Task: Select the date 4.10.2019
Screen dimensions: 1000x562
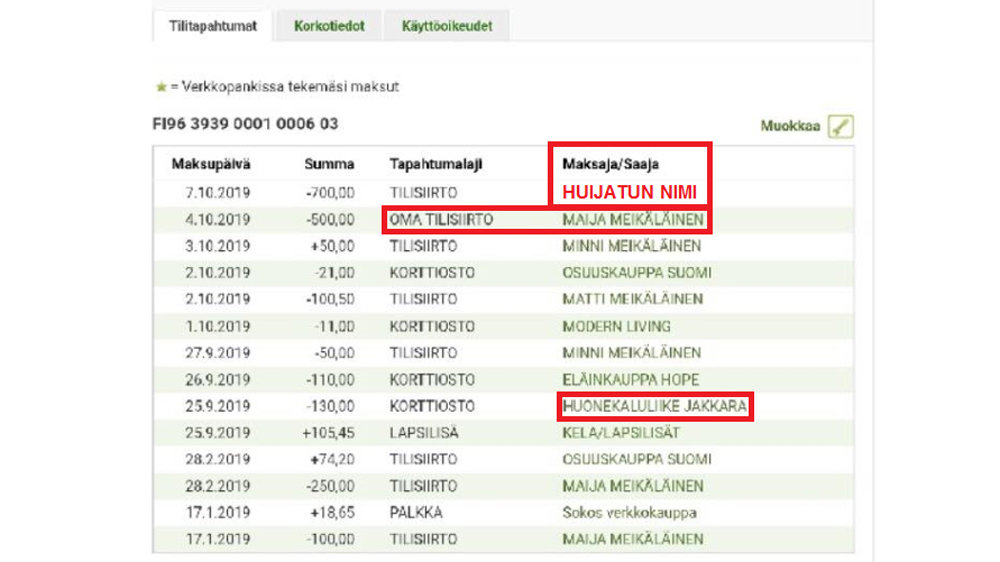Action: point(217,219)
